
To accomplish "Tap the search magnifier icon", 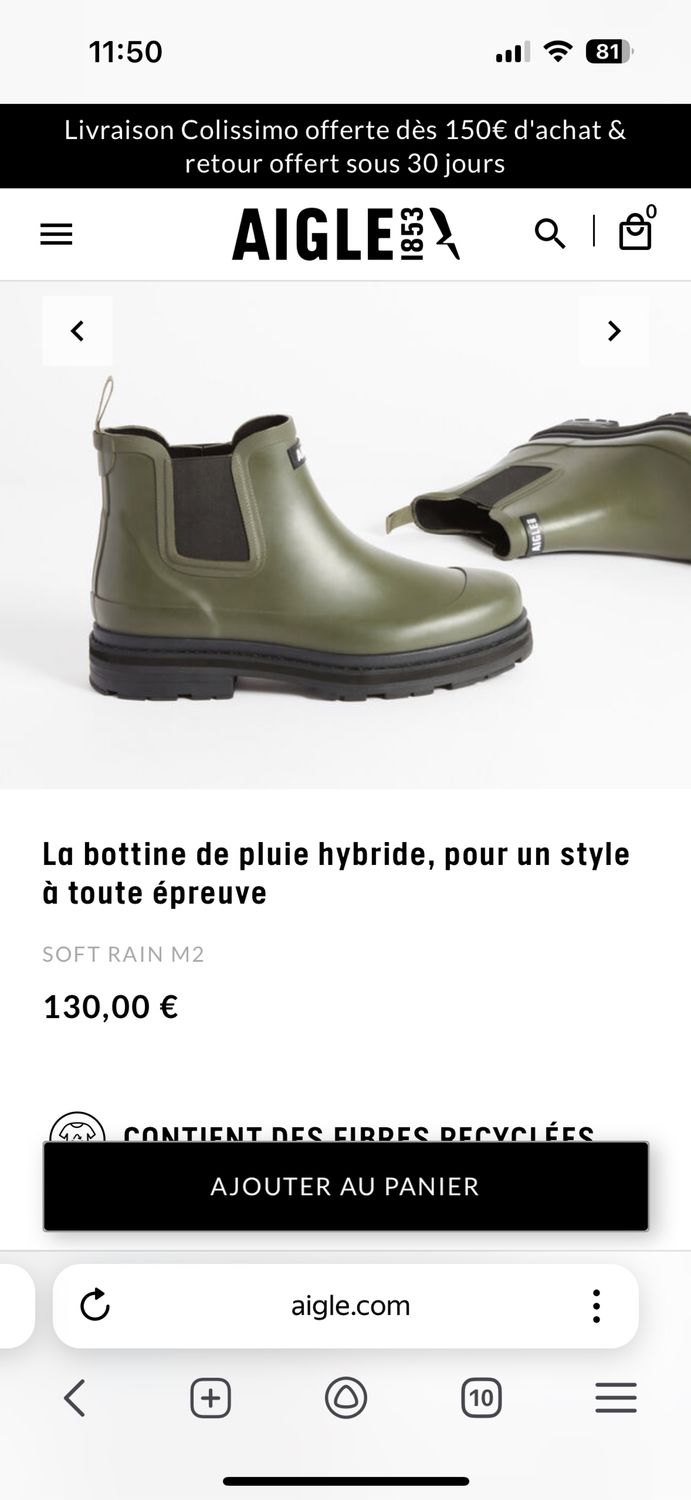I will [x=549, y=234].
